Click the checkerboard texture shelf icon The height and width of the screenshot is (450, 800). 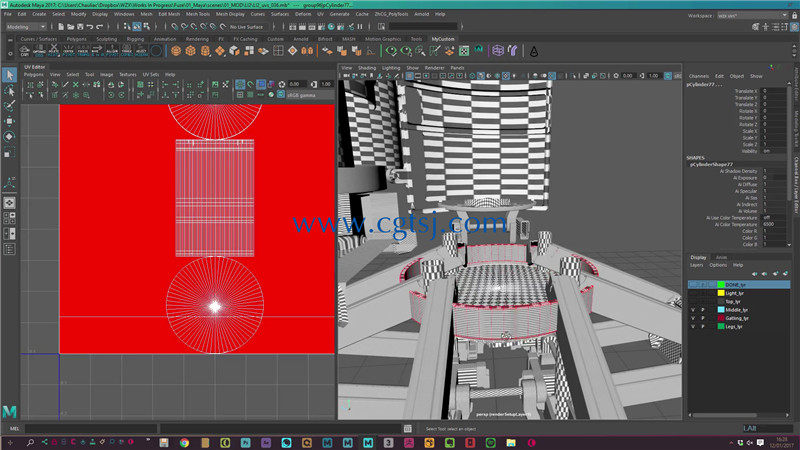pos(464,51)
